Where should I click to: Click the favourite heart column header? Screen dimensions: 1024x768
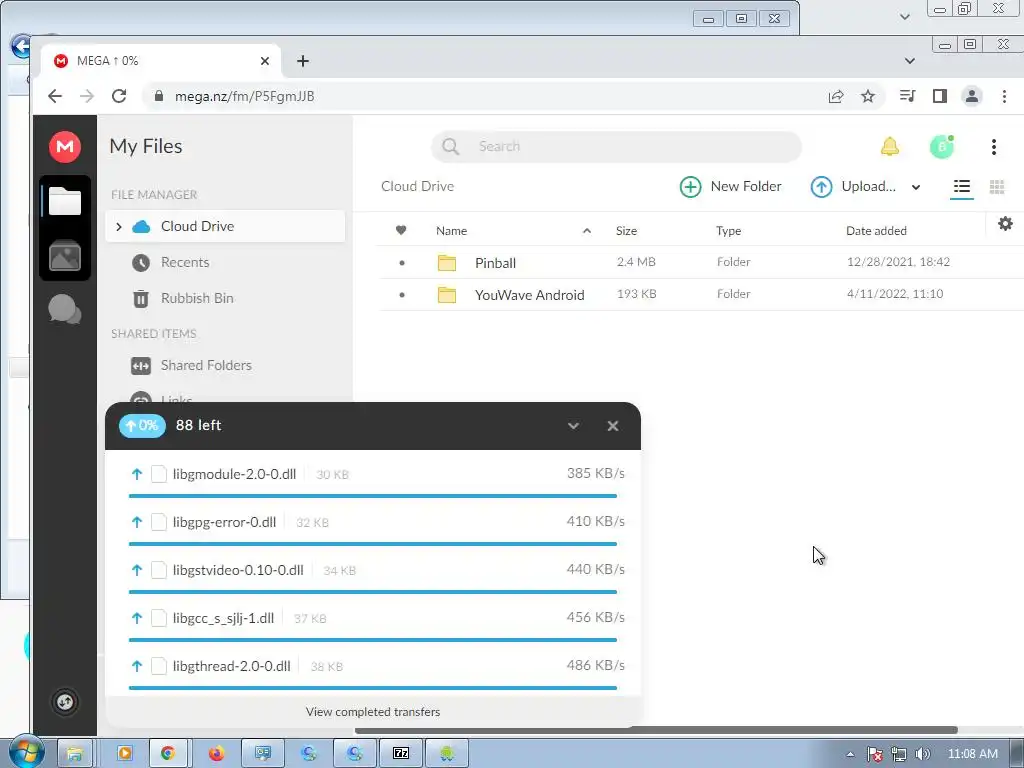coord(401,230)
